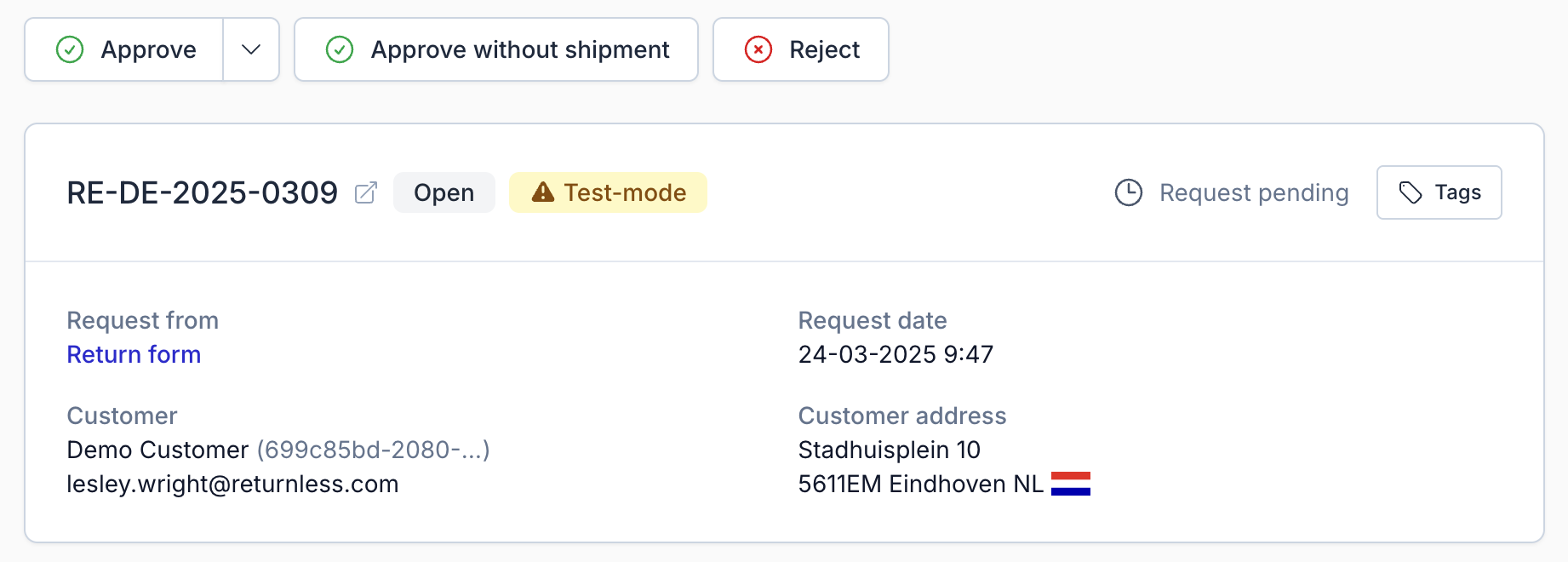Viewport: 1568px width, 562px height.
Task: Expand the Approve dropdown chevron
Action: point(251,50)
